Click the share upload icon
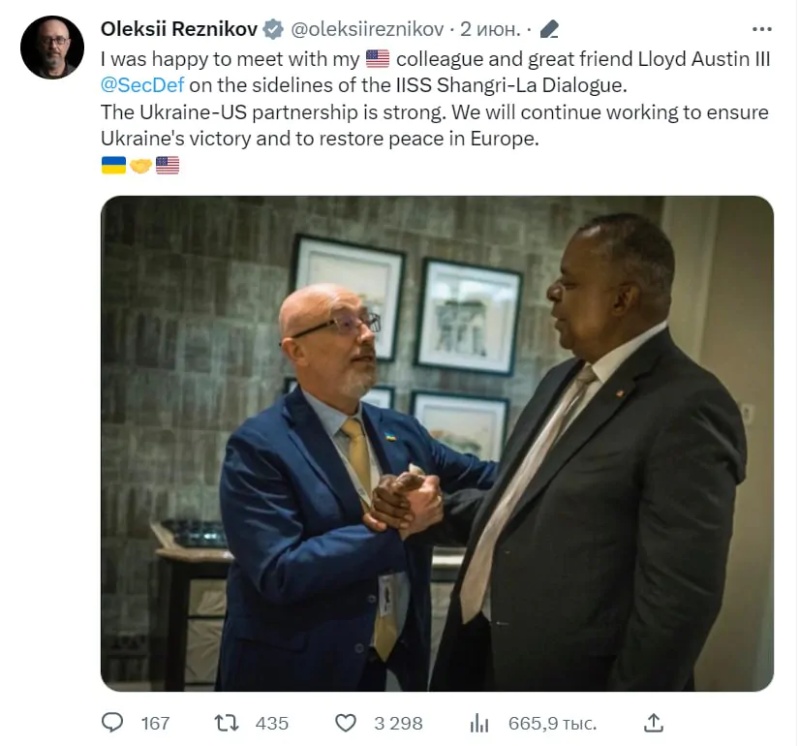 pyautogui.click(x=653, y=722)
